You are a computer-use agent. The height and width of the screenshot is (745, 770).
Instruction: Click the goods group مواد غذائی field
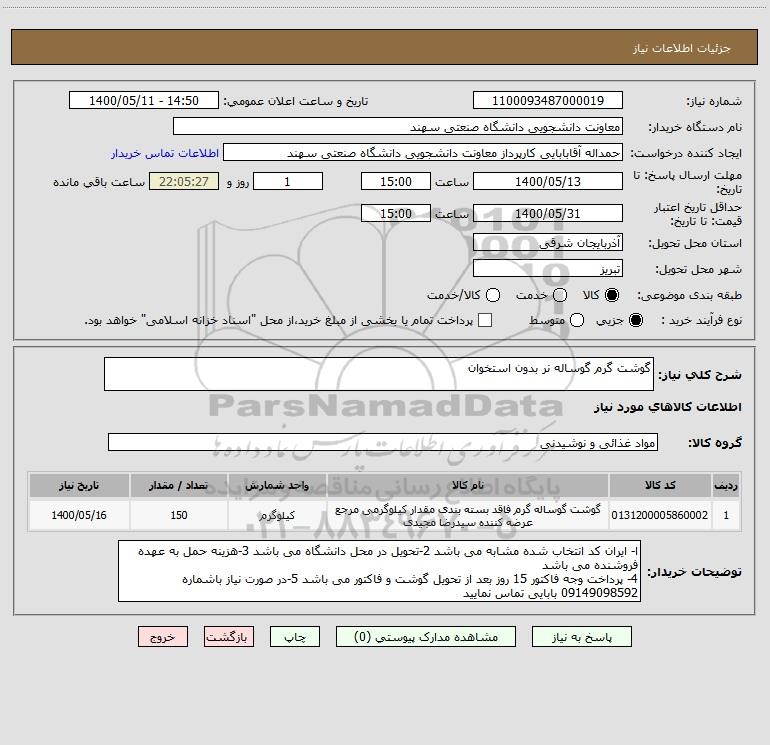coord(383,442)
